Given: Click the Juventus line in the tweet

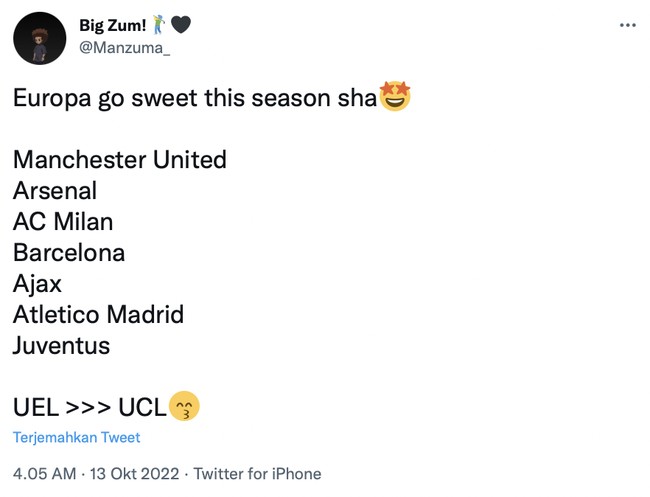Looking at the screenshot, I should [x=61, y=346].
